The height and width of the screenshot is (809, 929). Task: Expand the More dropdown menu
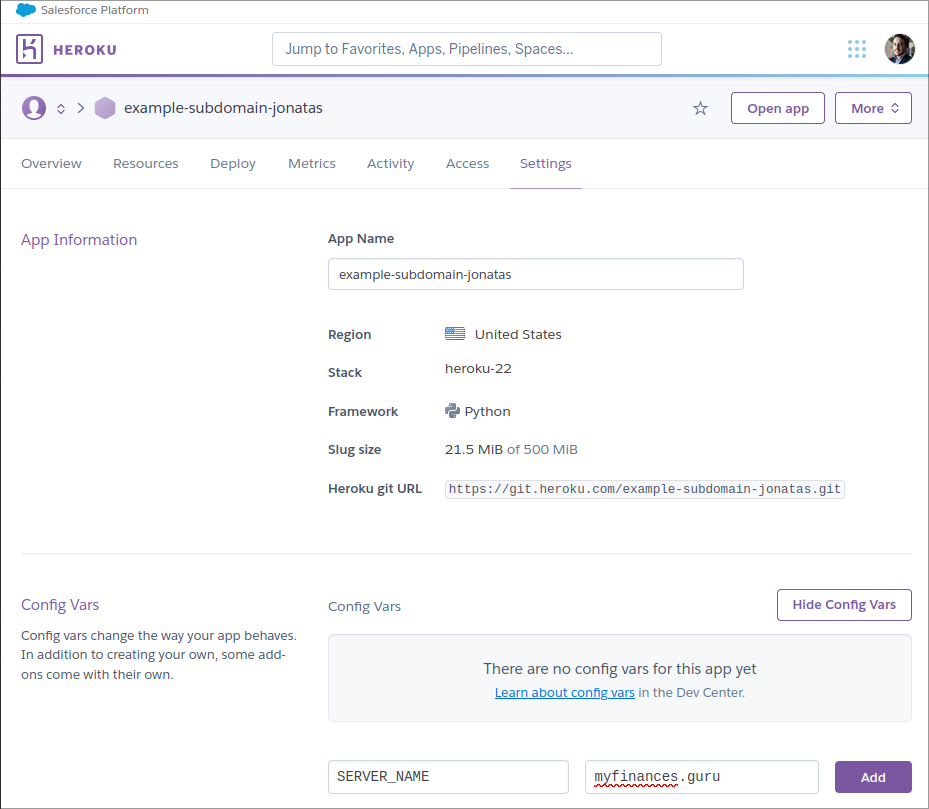[873, 108]
